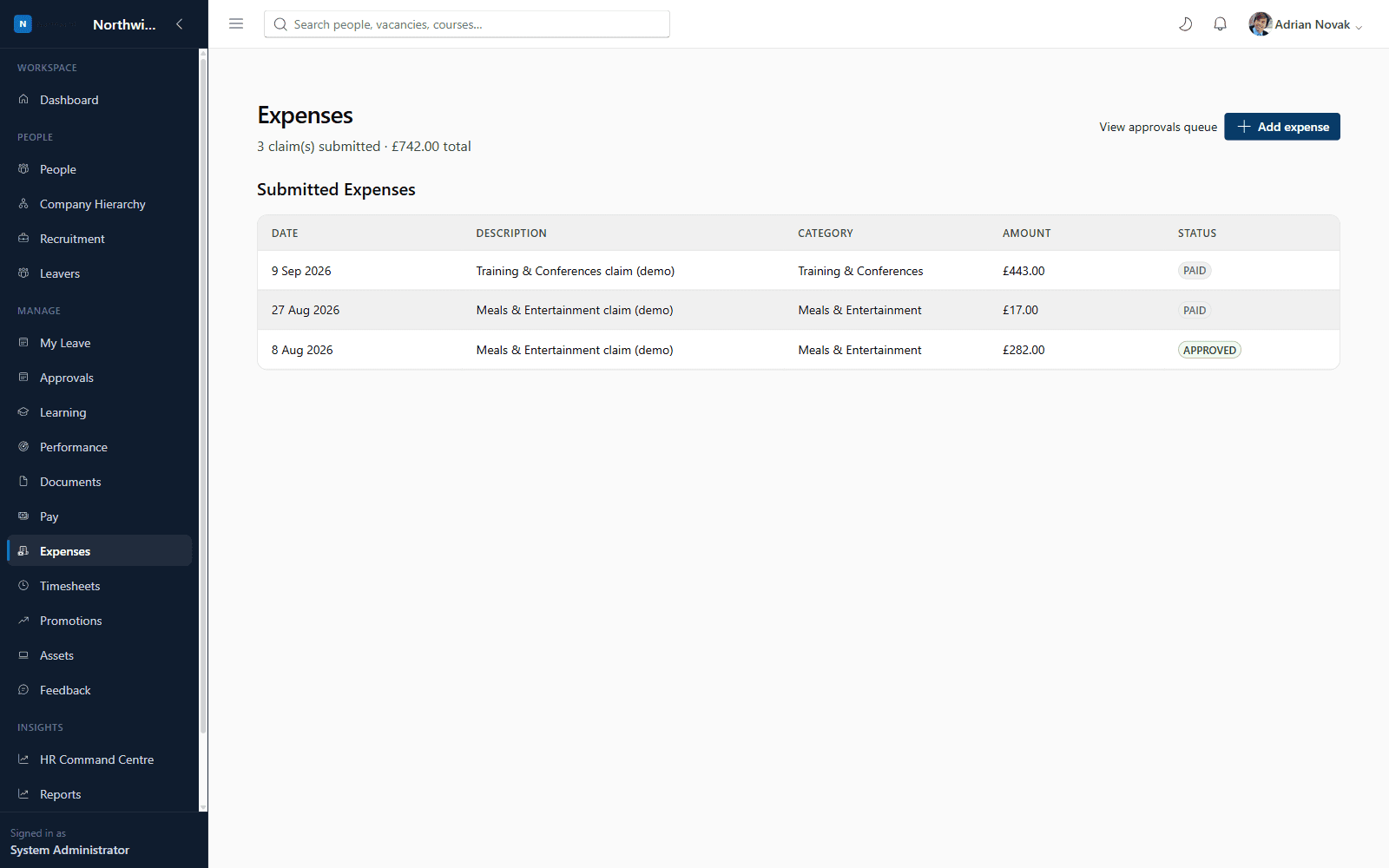1389x868 pixels.
Task: Click the Leavers sidebar icon
Action: point(23,273)
